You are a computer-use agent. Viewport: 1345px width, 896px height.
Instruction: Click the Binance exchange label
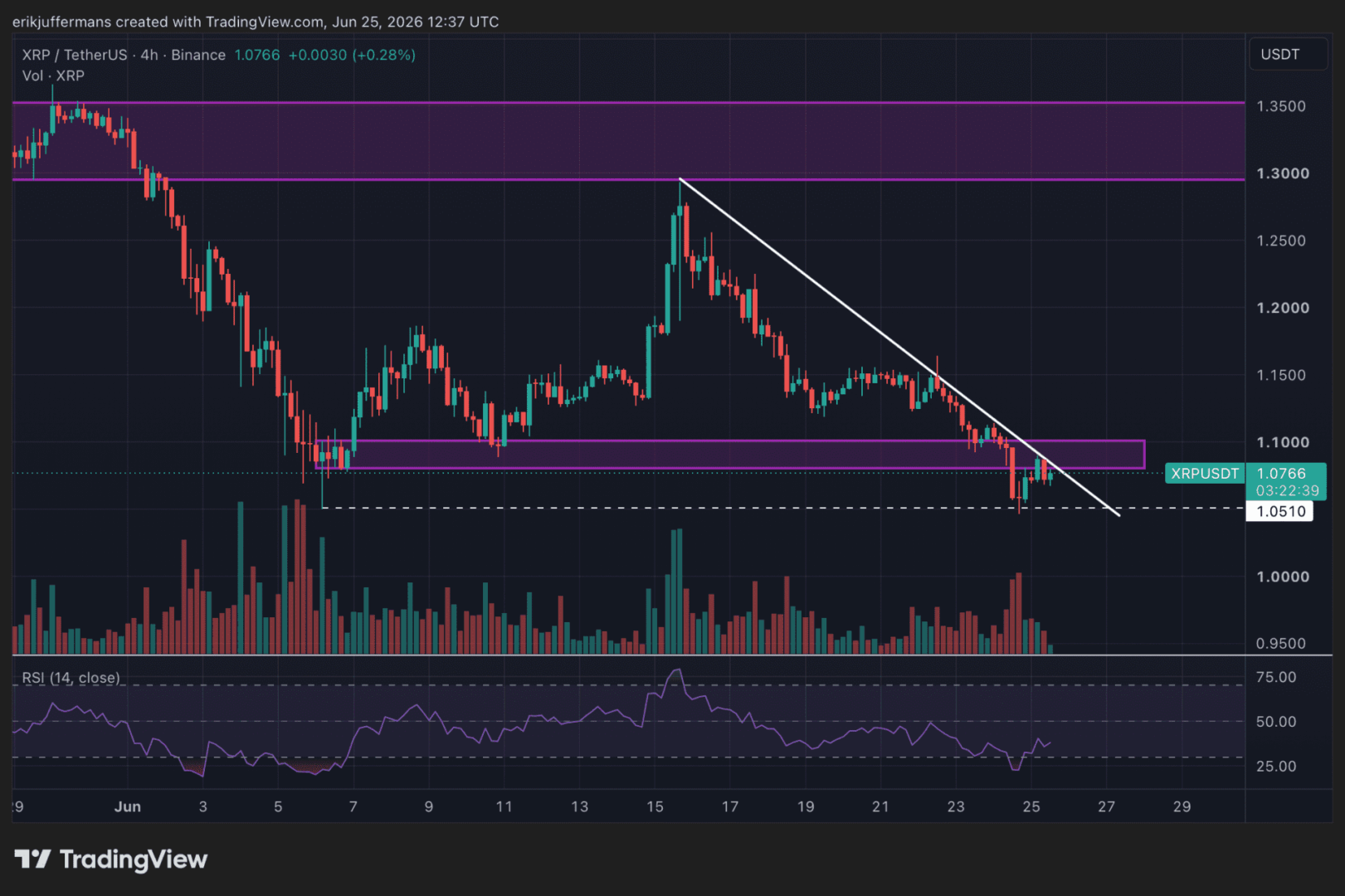click(x=198, y=55)
